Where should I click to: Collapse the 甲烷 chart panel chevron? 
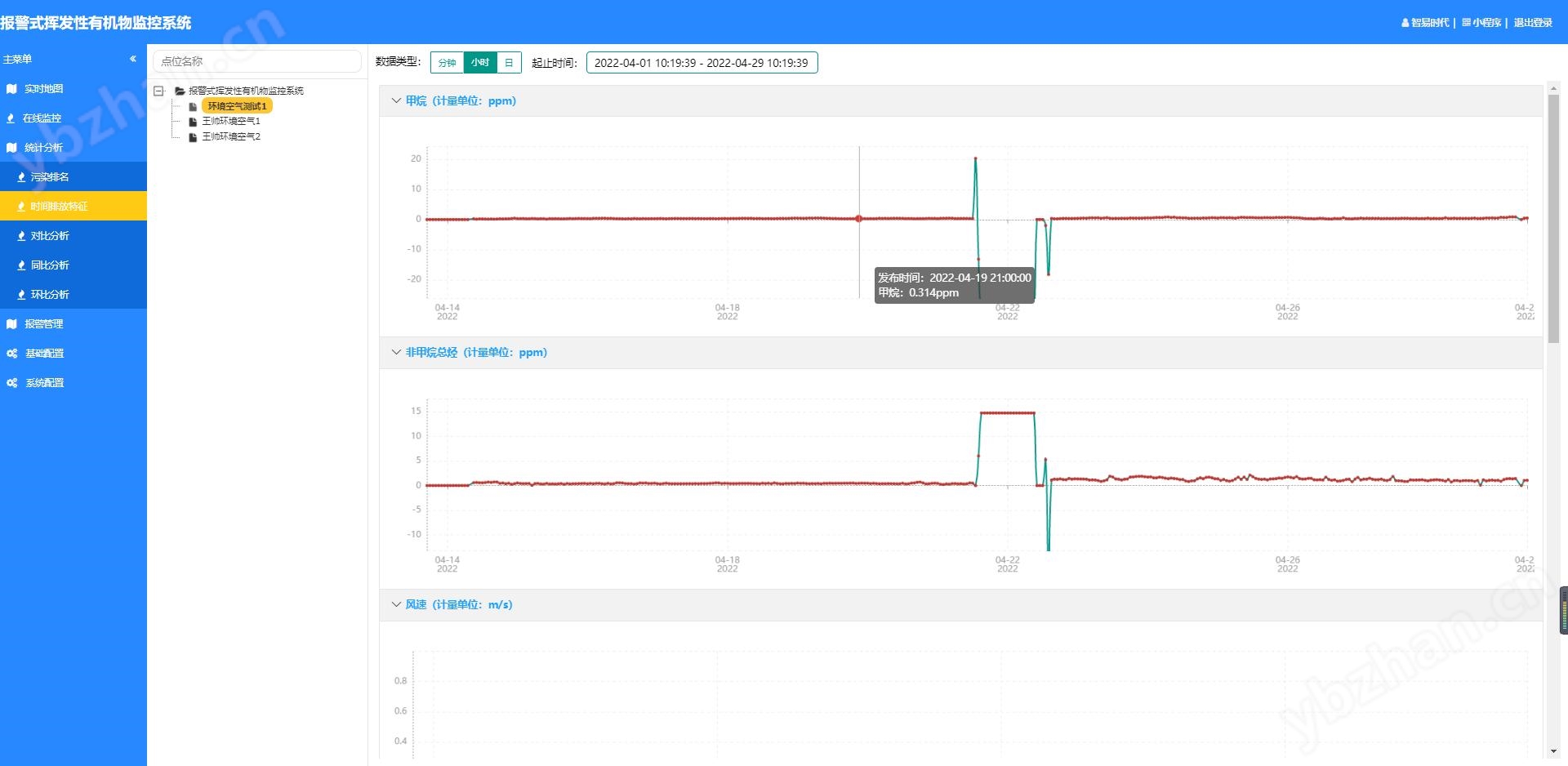pos(396,100)
